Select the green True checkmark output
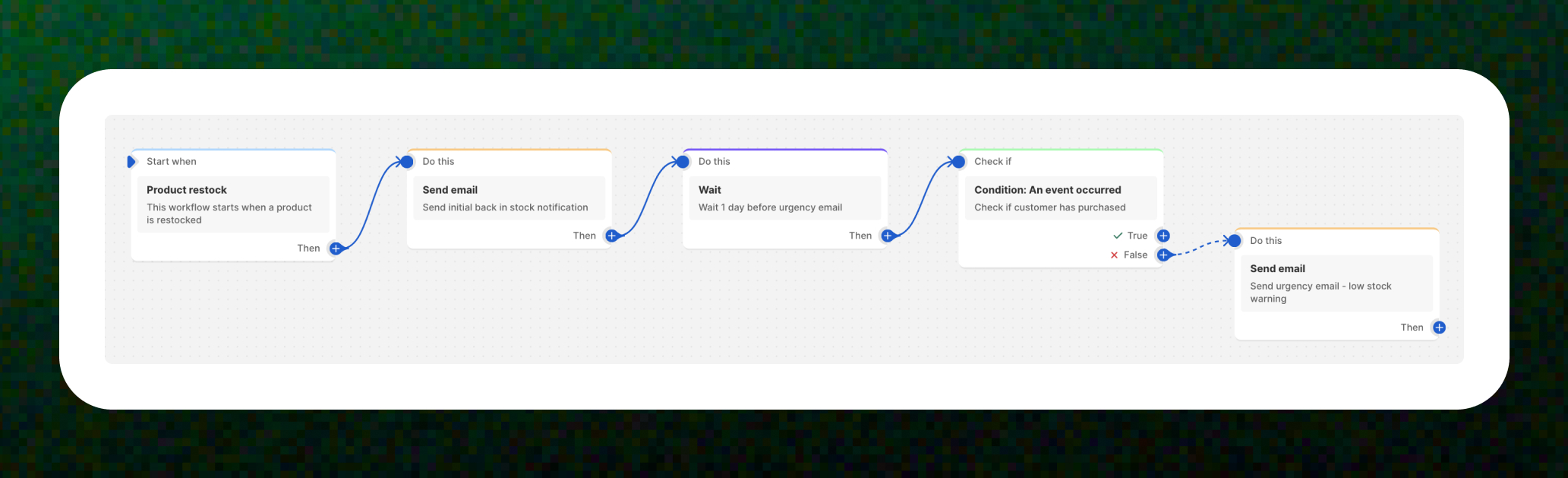 click(1118, 236)
